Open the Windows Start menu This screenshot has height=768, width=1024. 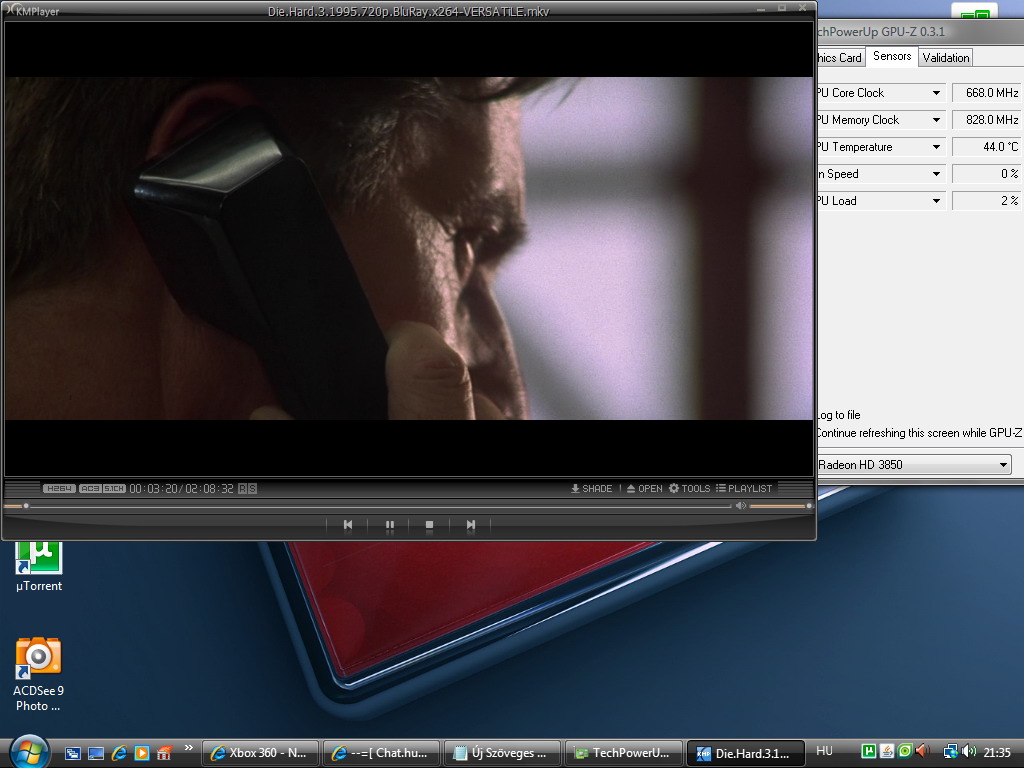(x=29, y=752)
